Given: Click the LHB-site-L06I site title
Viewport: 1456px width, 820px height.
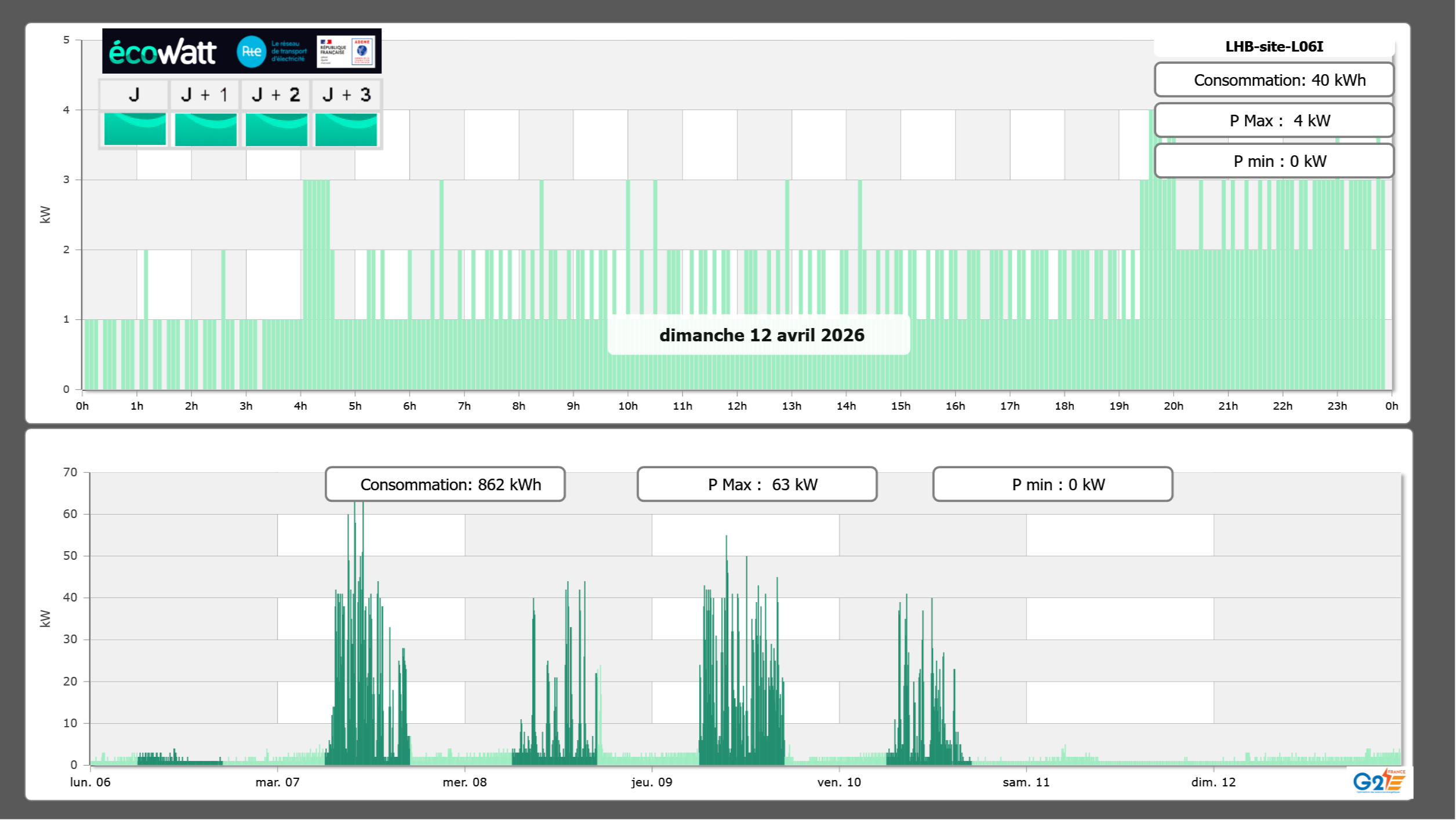Looking at the screenshot, I should tap(1274, 46).
